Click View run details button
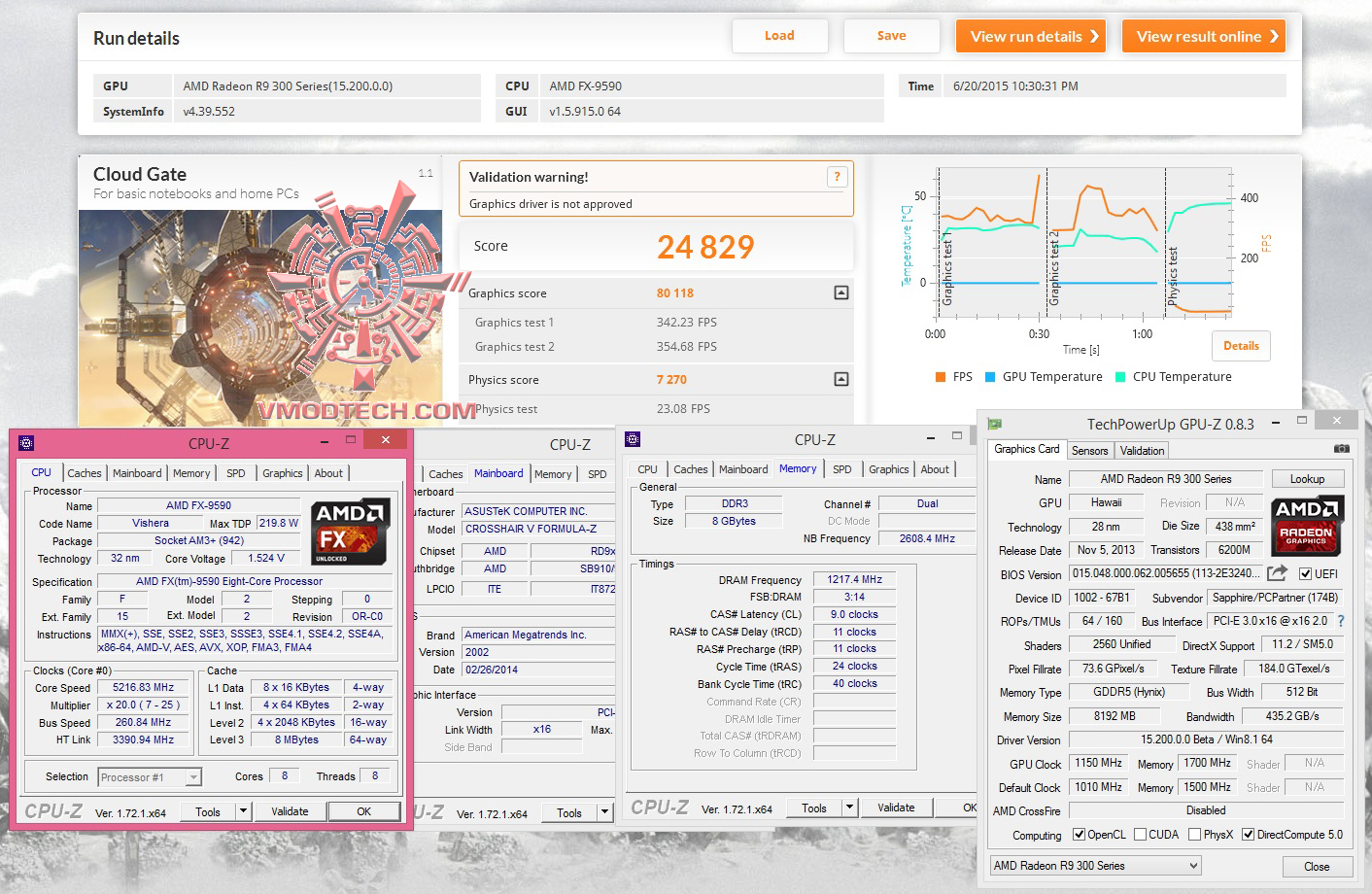 (x=1031, y=37)
